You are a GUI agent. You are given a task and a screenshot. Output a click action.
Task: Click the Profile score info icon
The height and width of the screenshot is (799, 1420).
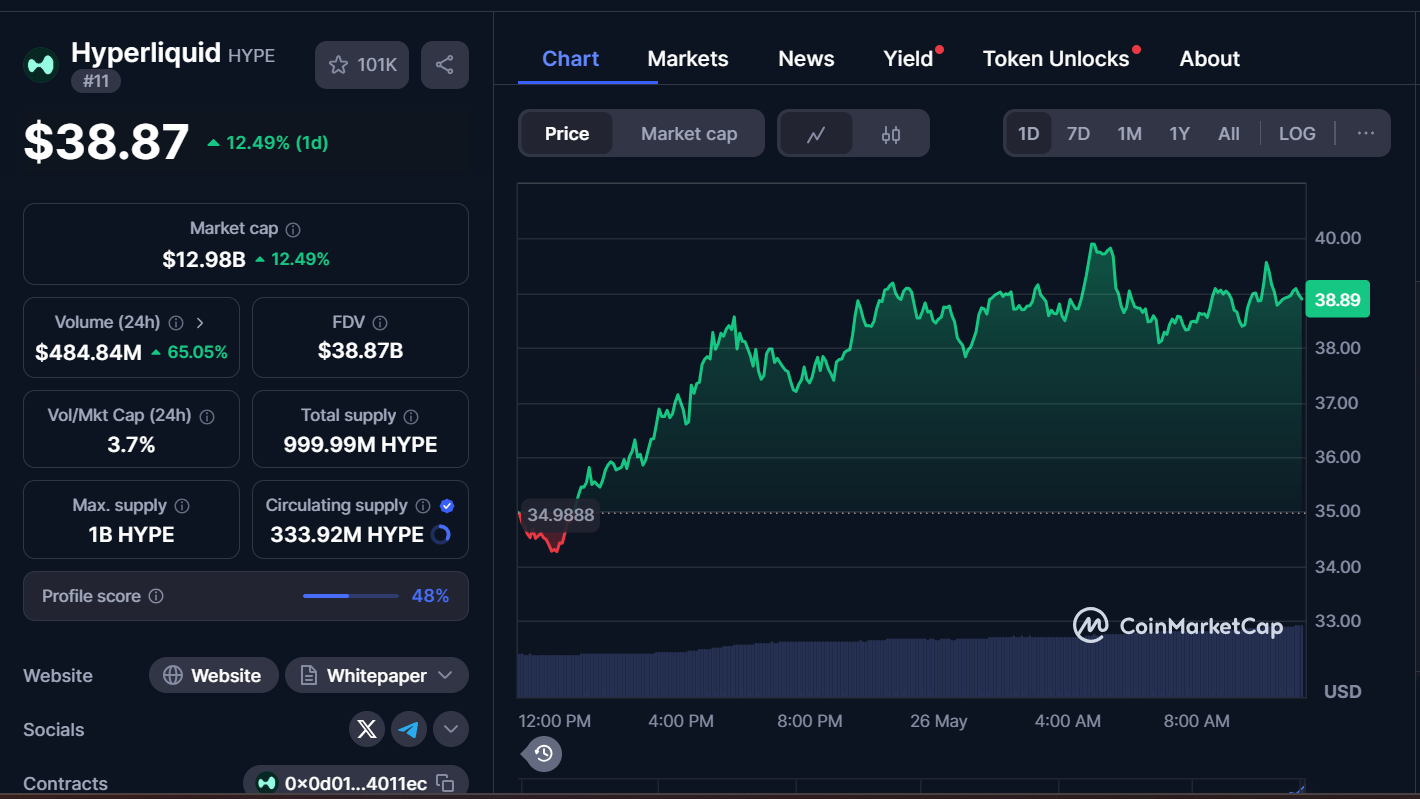pos(156,596)
